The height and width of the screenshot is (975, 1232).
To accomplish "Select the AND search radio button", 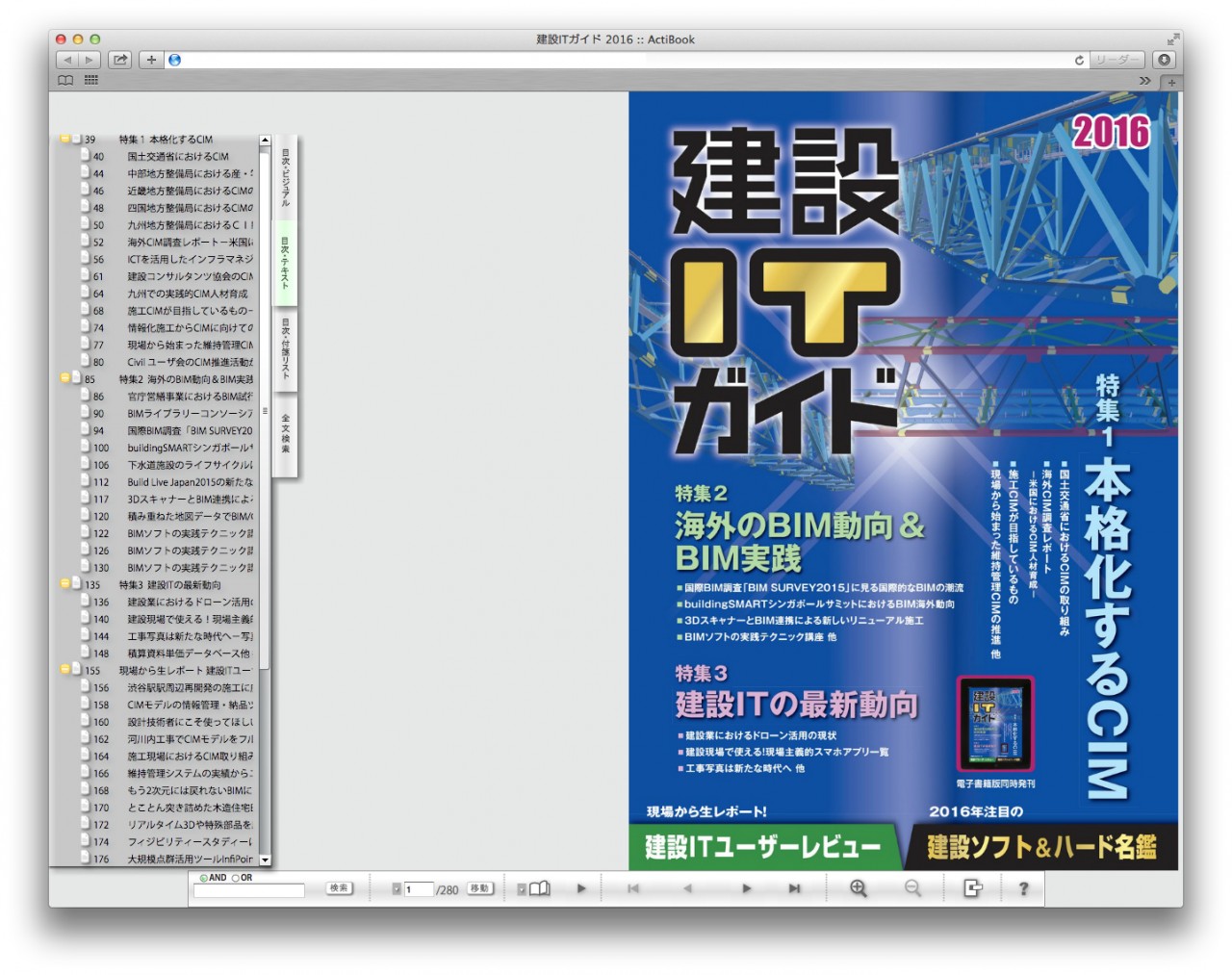I will point(204,878).
